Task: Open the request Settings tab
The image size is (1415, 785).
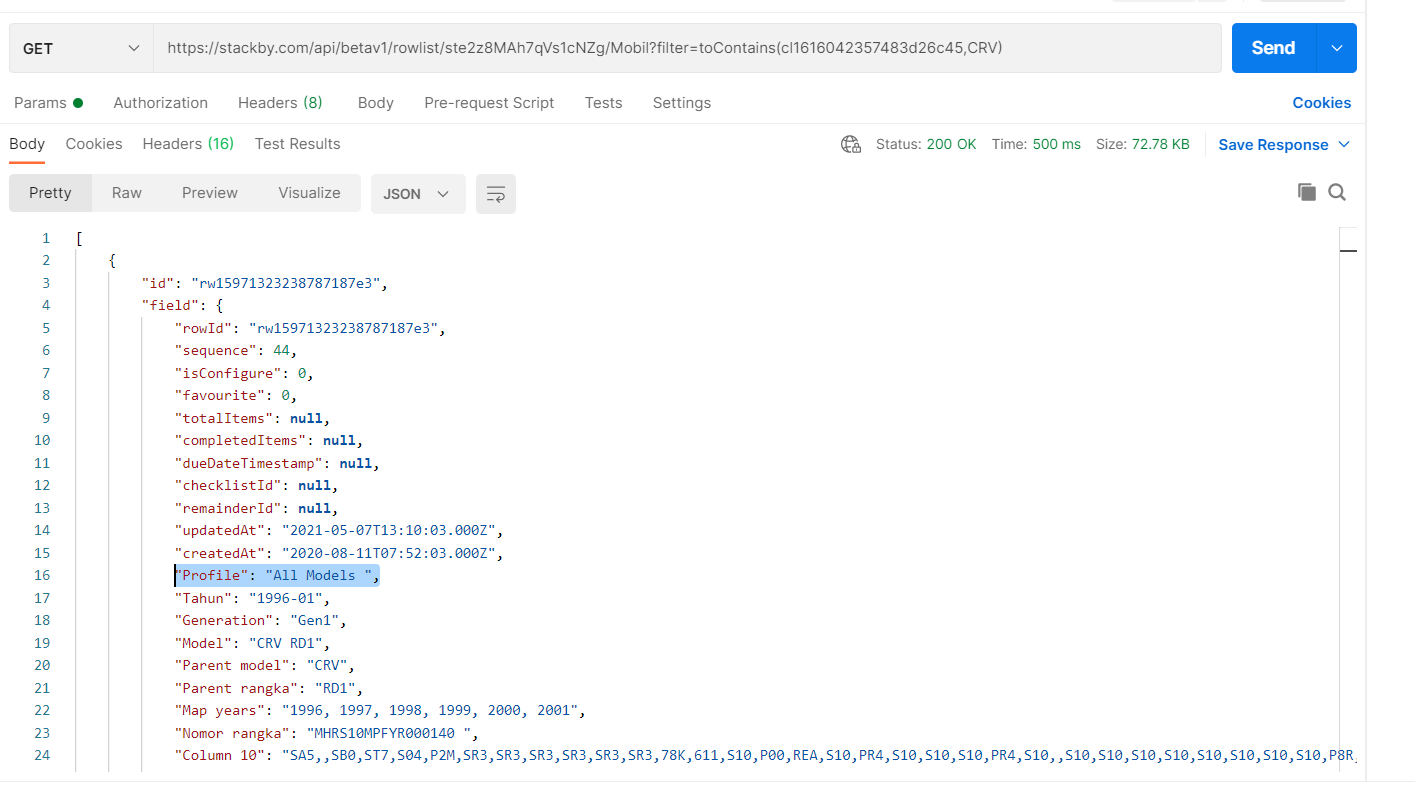Action: pyautogui.click(x=682, y=103)
